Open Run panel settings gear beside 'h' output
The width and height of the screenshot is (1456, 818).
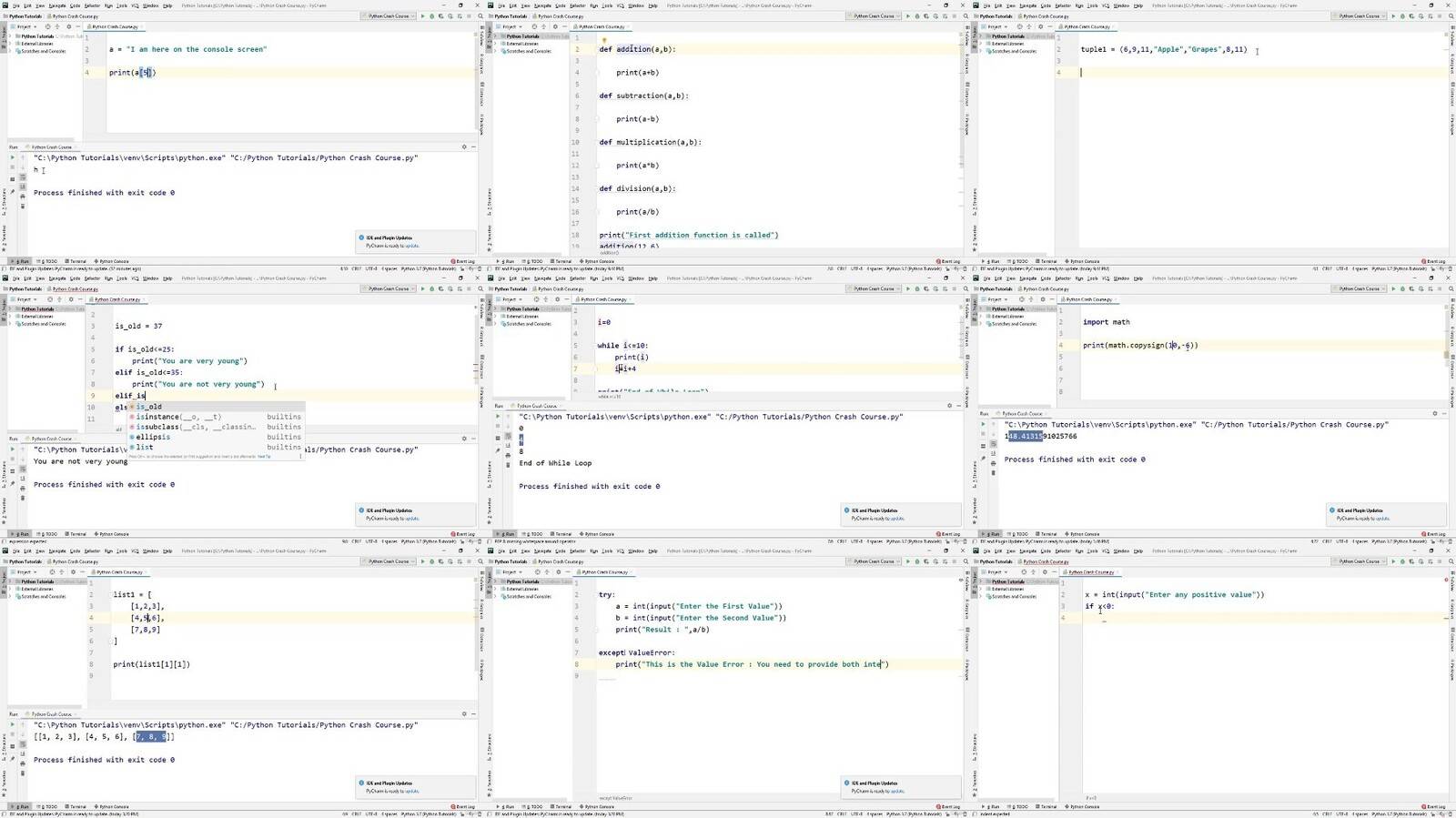click(464, 146)
